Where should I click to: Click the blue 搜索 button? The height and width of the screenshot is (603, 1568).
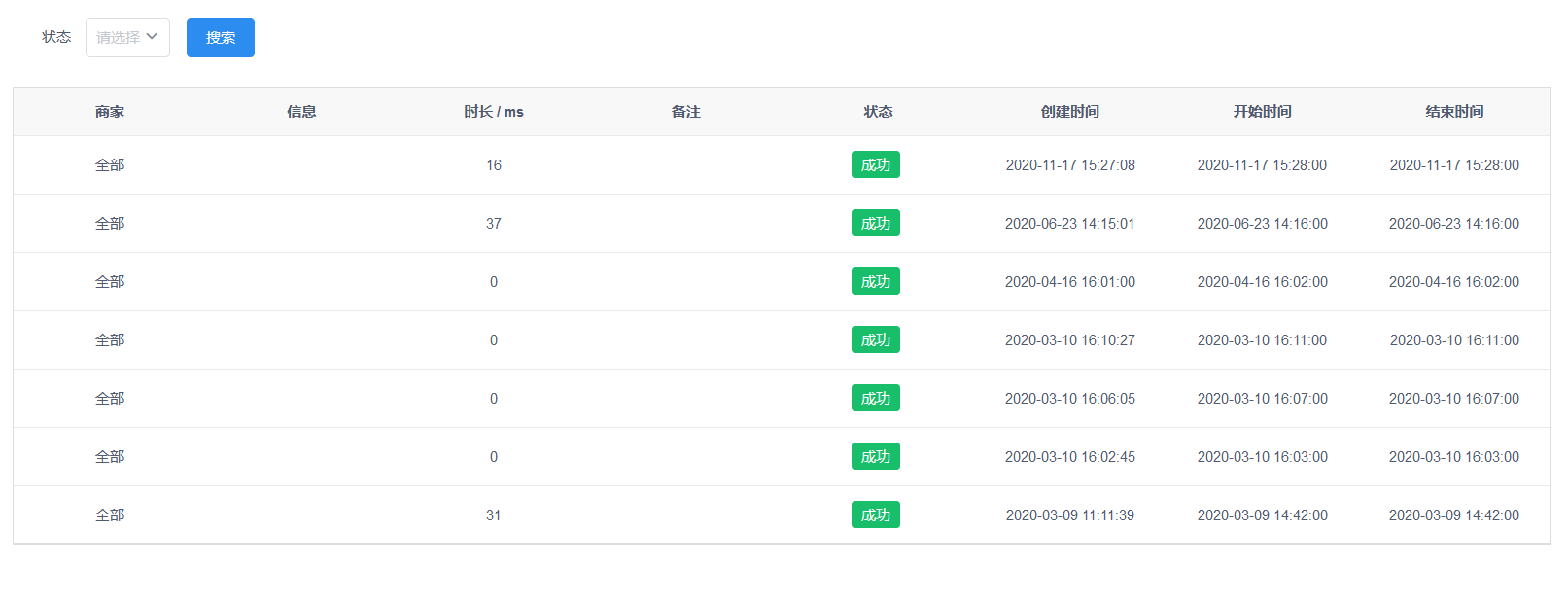coord(221,38)
